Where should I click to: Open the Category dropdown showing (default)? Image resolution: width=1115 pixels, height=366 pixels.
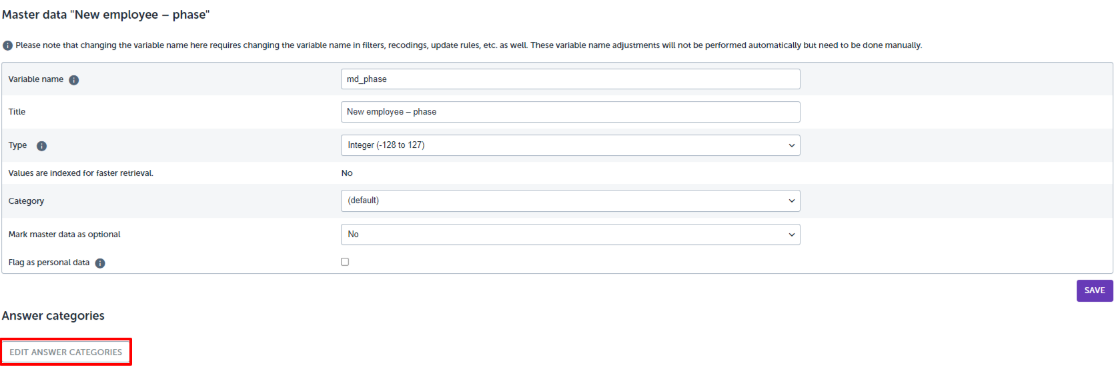coord(571,200)
